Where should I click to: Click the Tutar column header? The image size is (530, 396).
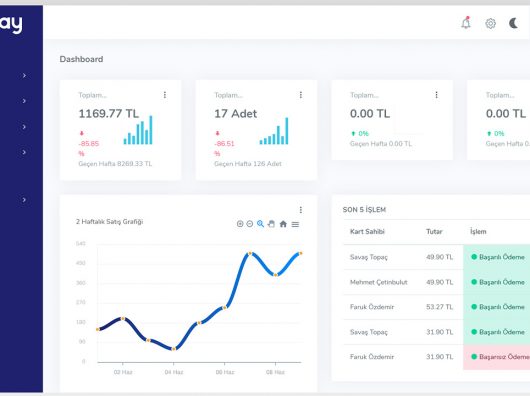(x=434, y=231)
